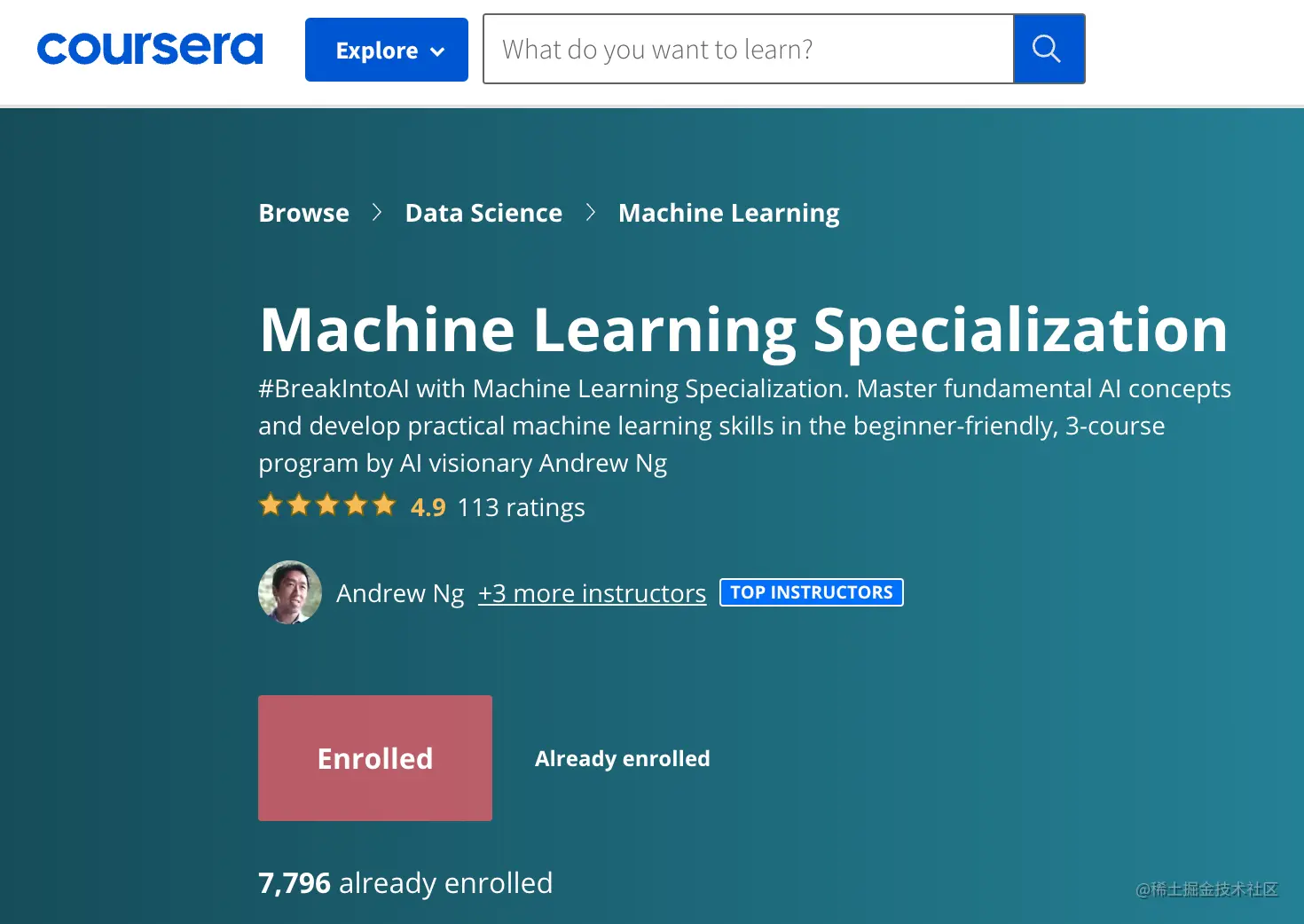This screenshot has height=924, width=1304.
Task: Click the search input field
Action: pos(749,49)
